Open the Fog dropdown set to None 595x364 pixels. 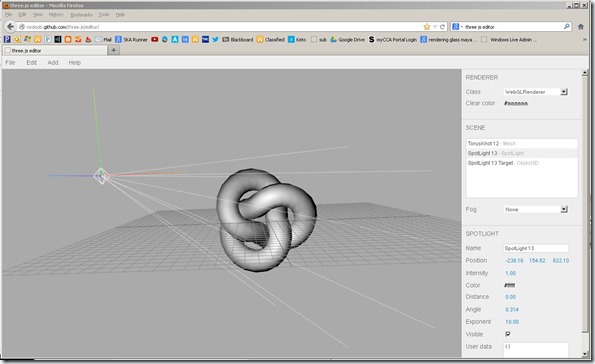coord(535,209)
